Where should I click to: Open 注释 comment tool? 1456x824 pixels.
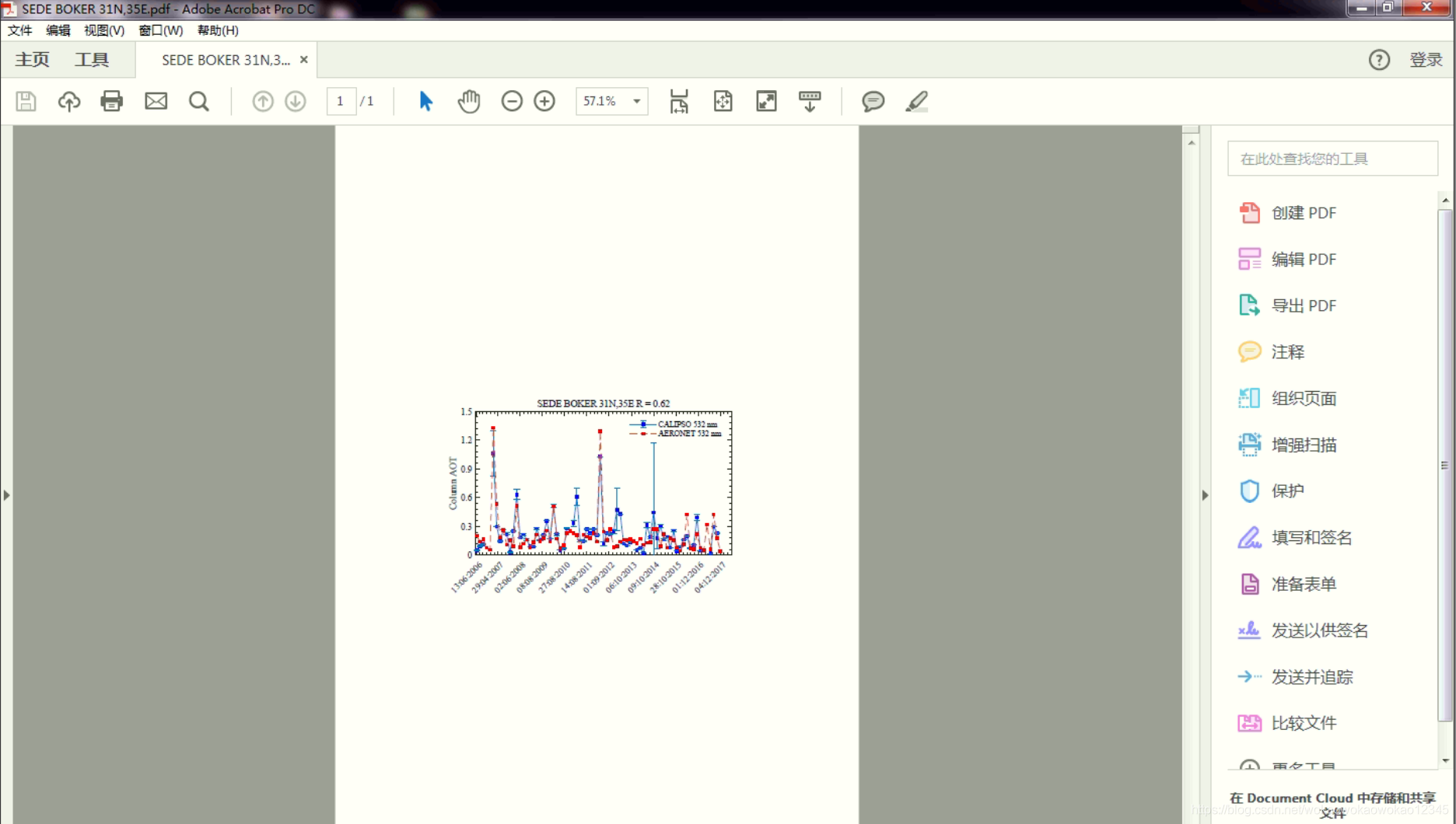click(x=1271, y=351)
